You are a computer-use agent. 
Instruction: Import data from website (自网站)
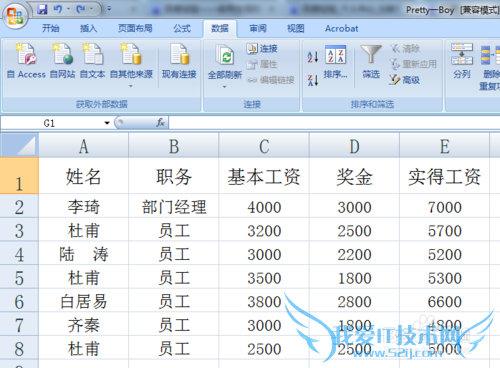click(62, 61)
